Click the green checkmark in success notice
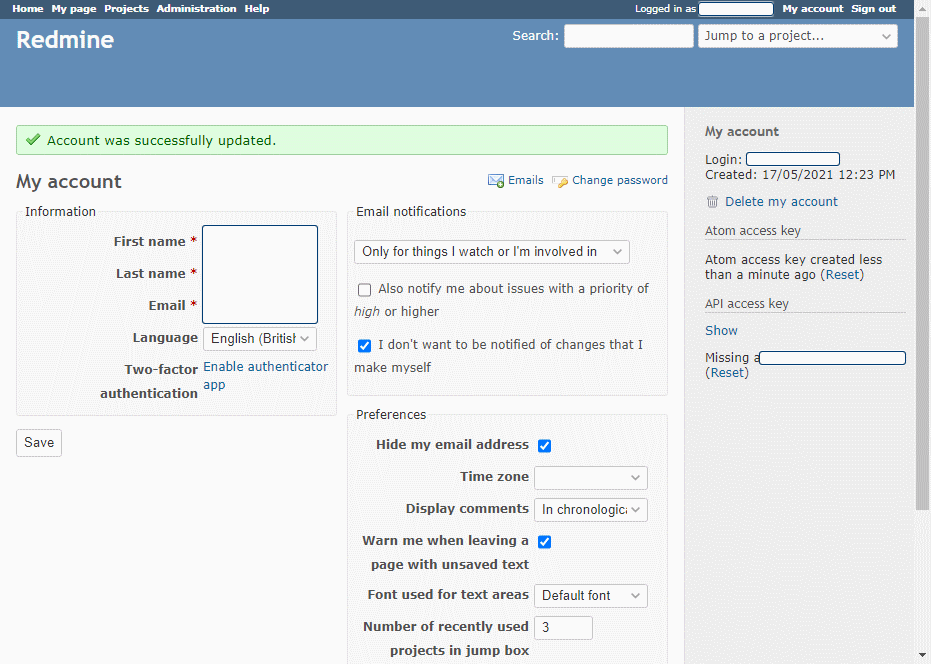This screenshot has width=931, height=664. 33,140
